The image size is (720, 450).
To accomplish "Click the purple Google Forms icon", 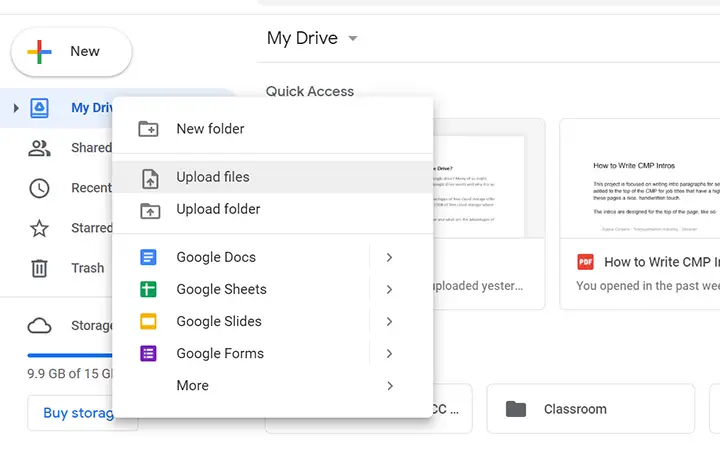I will click(148, 354).
